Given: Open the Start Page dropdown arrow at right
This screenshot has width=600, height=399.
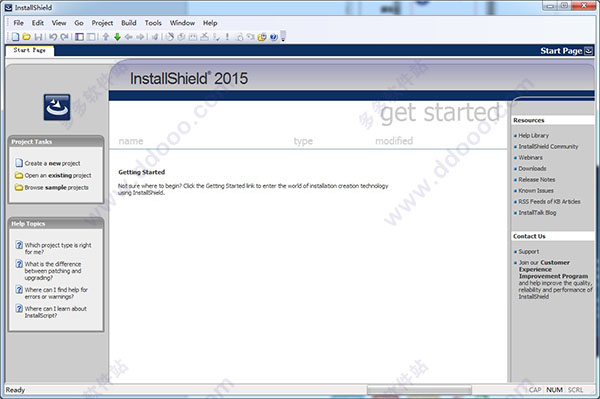Looking at the screenshot, I should [x=589, y=50].
